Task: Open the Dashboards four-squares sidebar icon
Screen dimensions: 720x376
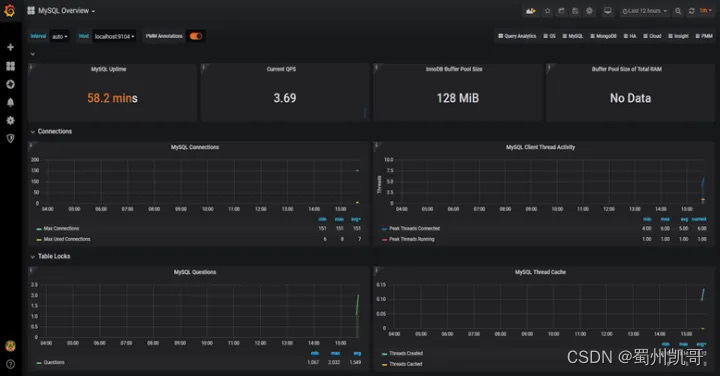Action: pyautogui.click(x=10, y=66)
